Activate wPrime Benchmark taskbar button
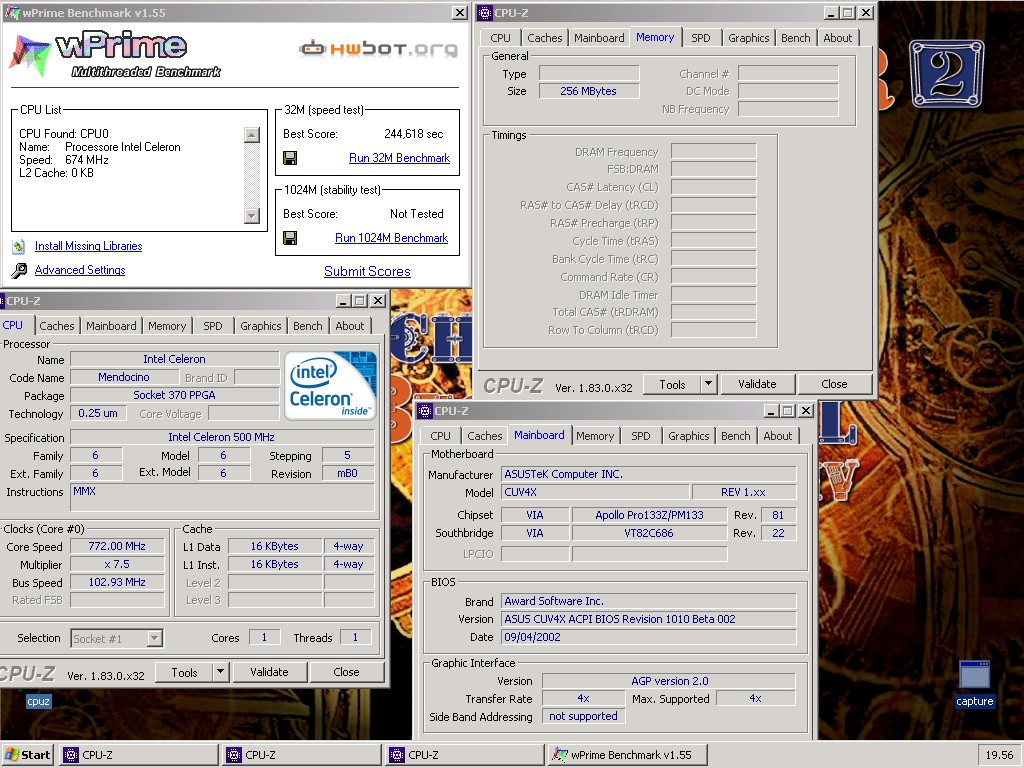Screen dimensions: 1024x768 tap(628, 755)
